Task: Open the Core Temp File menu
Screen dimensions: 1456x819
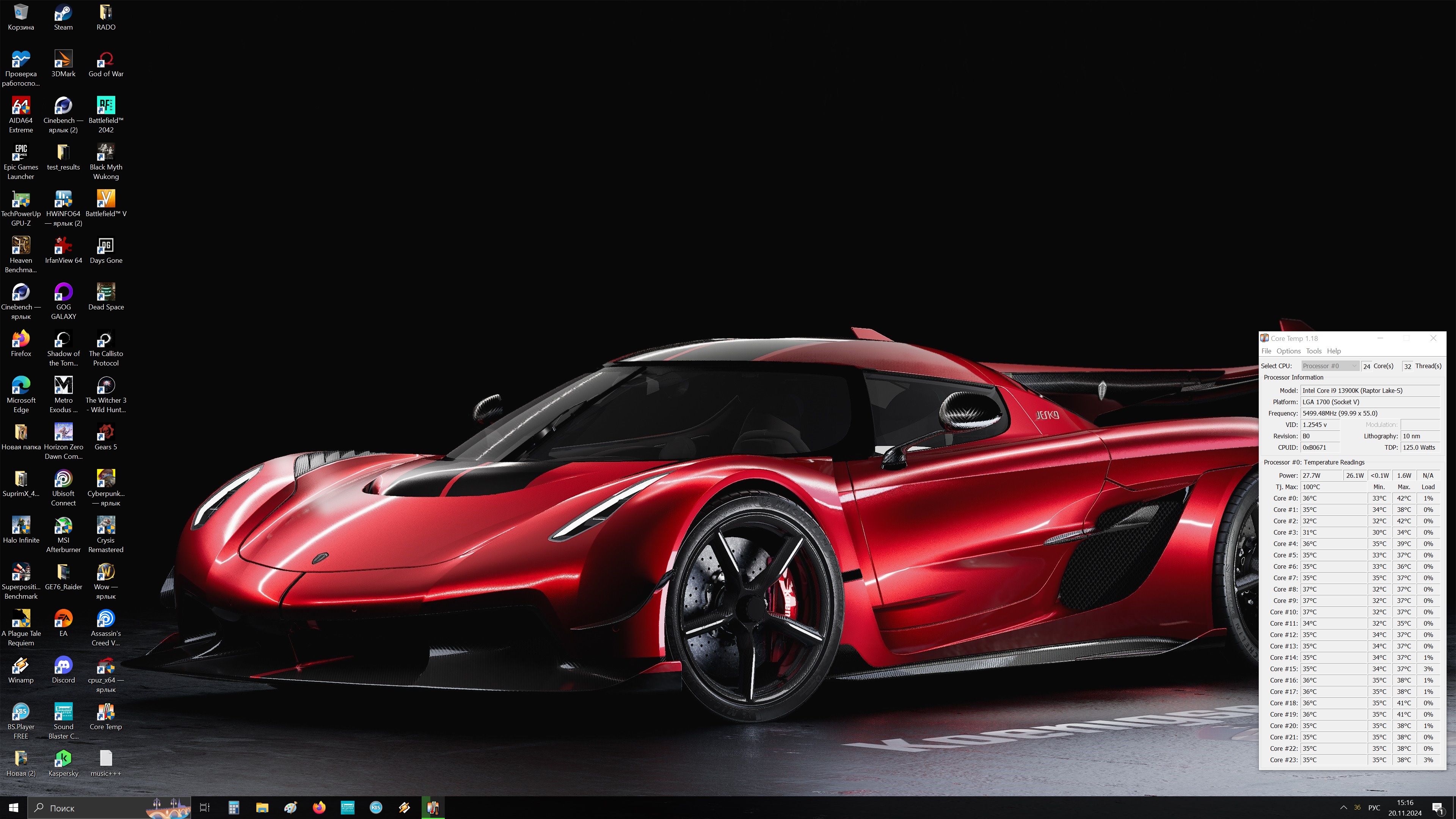Action: tap(1266, 351)
